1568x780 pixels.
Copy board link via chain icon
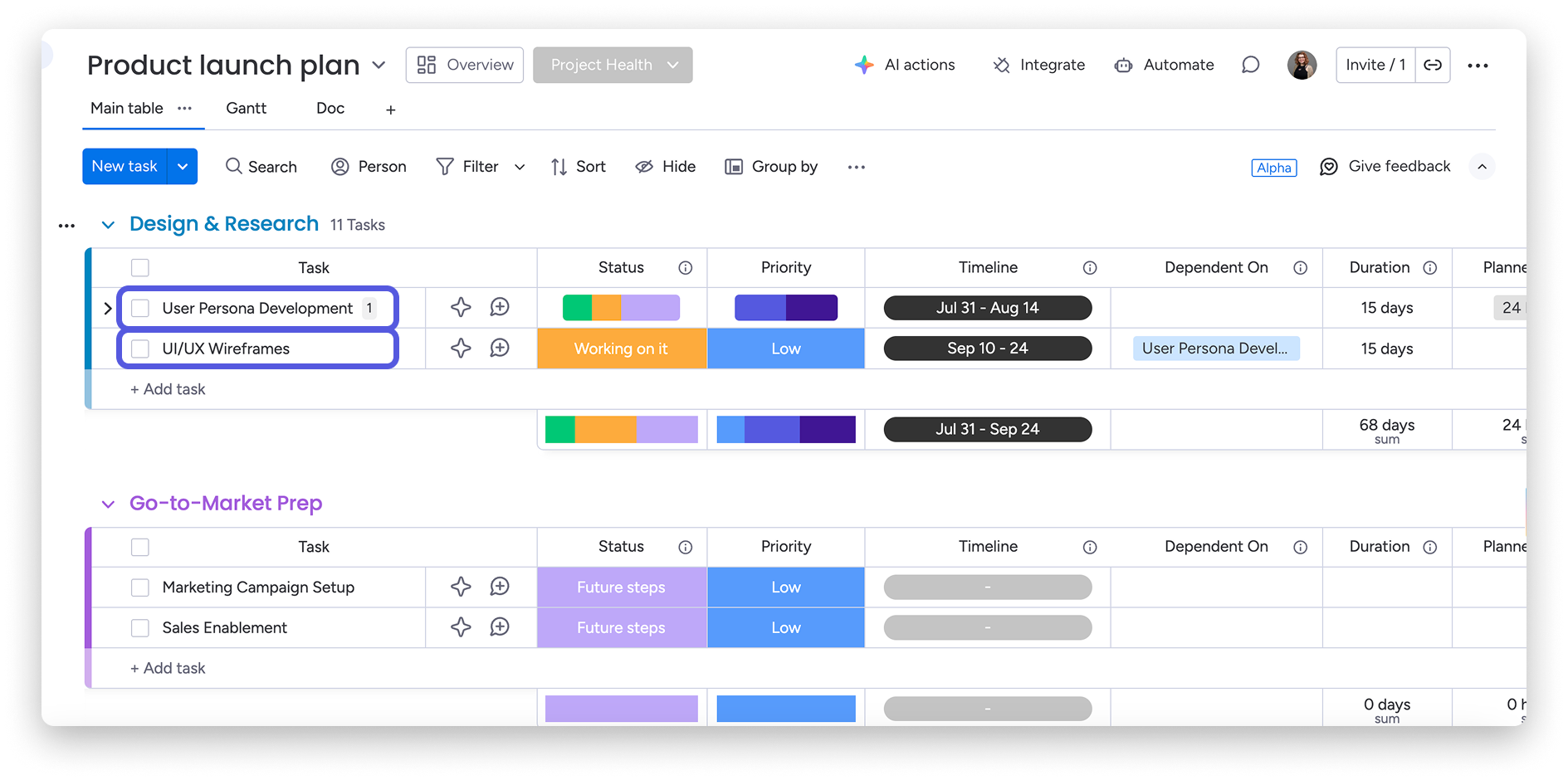[1433, 65]
